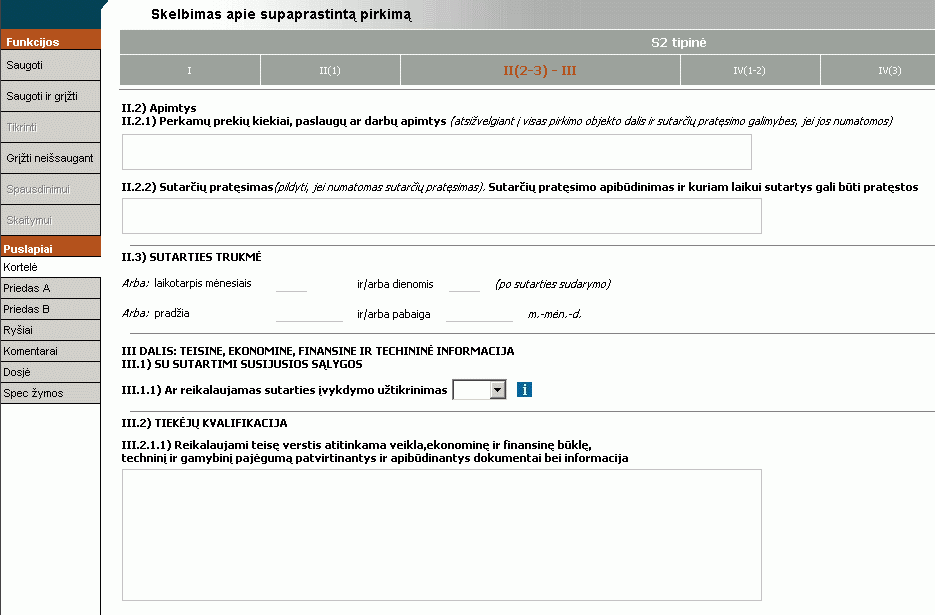Click the laikotarpis mėnesiais field
Screen dimensions: 935x615
click(x=292, y=283)
